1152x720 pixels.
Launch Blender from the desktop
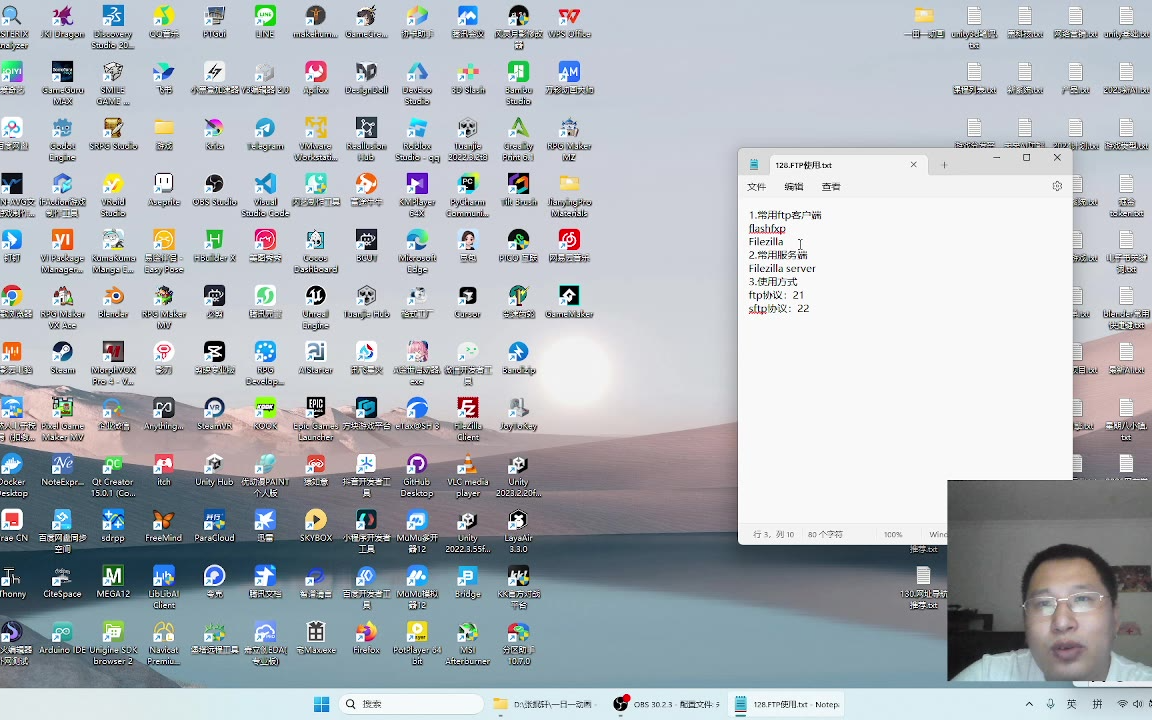click(113, 301)
